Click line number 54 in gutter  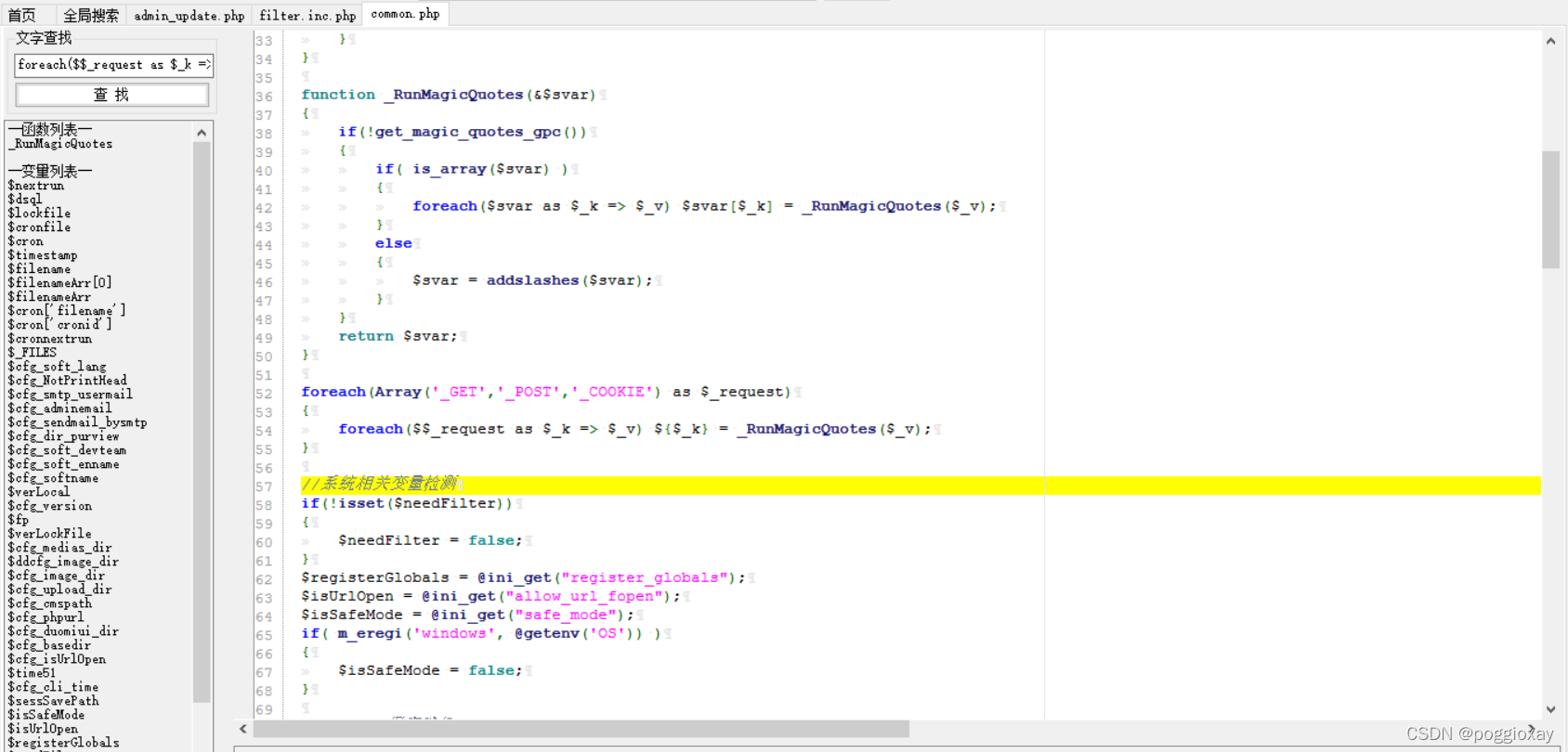click(264, 431)
